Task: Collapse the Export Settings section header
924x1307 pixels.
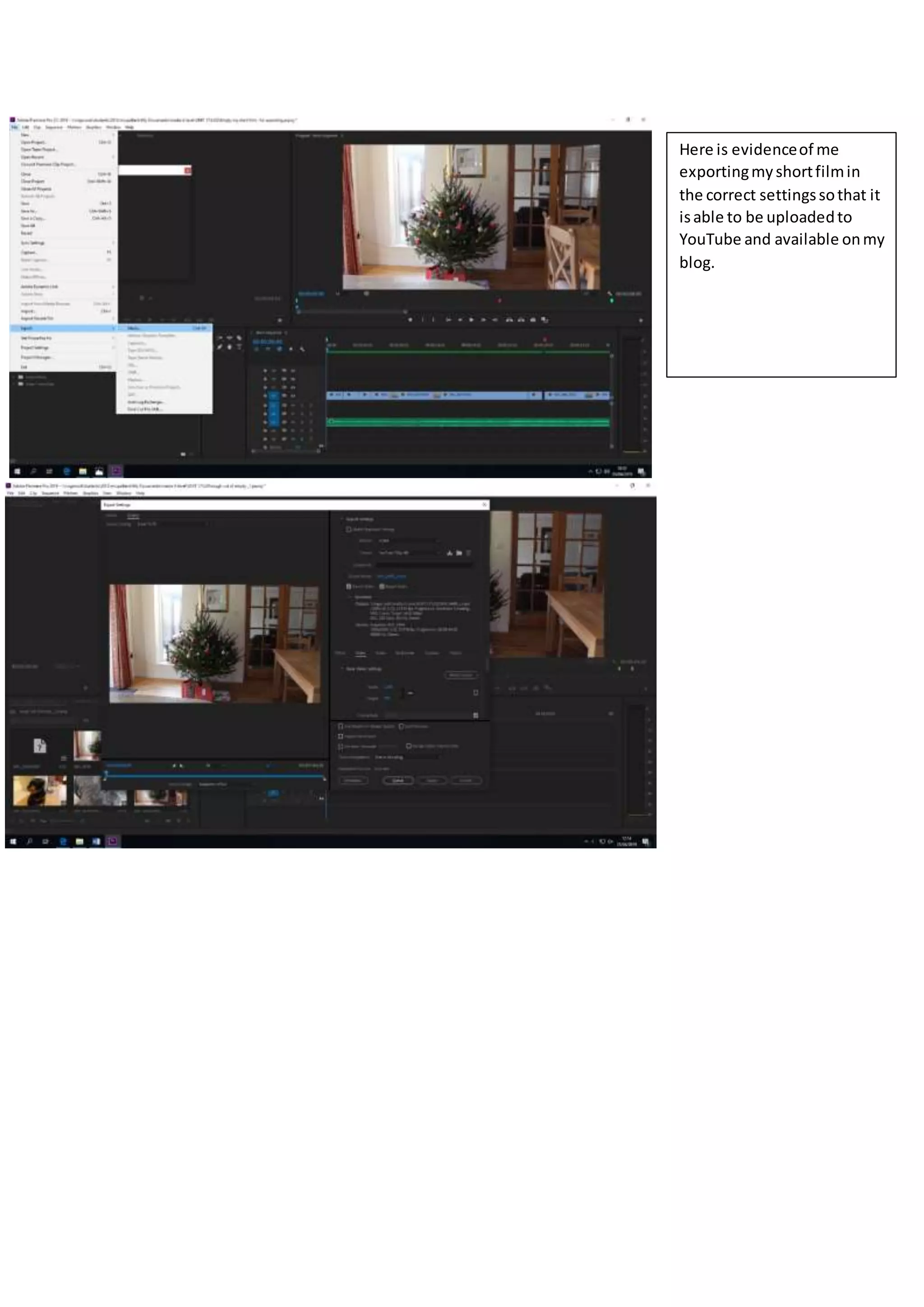Action: (342, 519)
